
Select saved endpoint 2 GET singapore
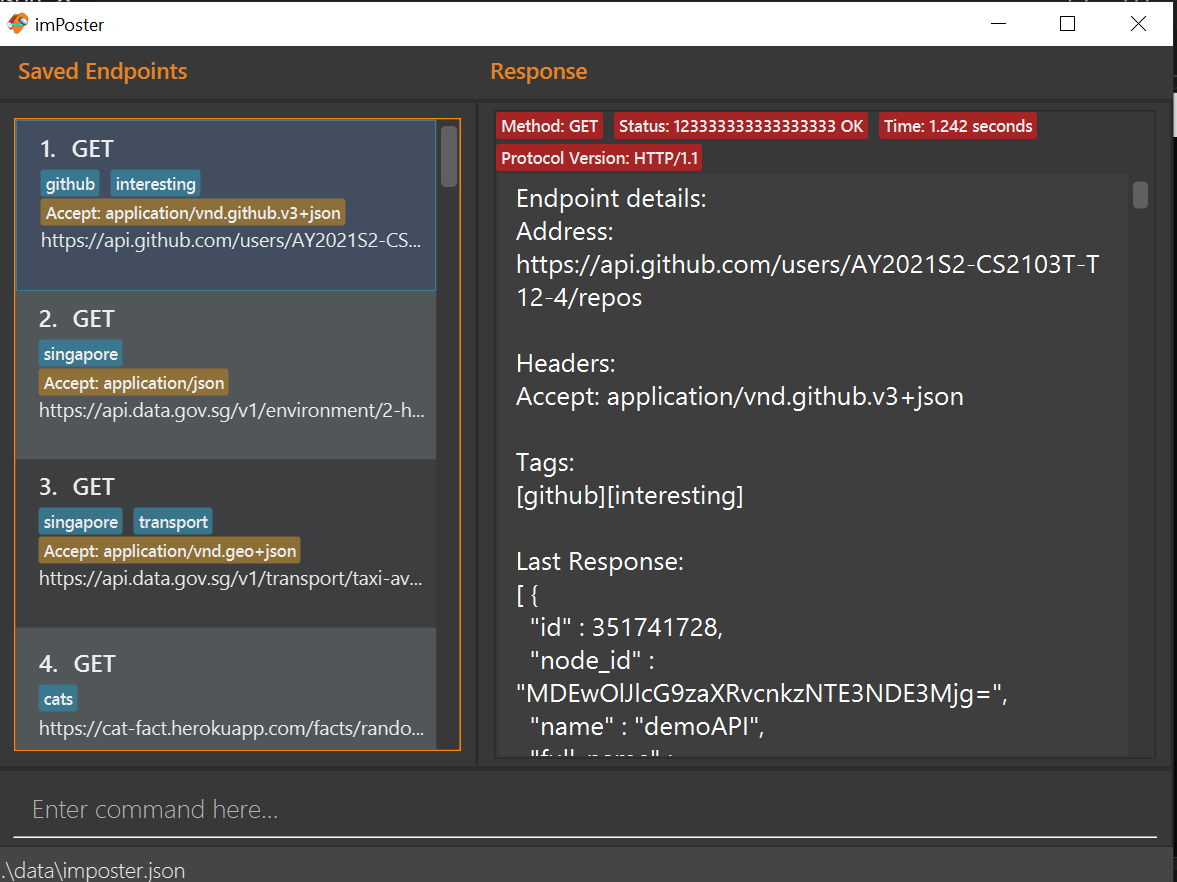point(226,375)
